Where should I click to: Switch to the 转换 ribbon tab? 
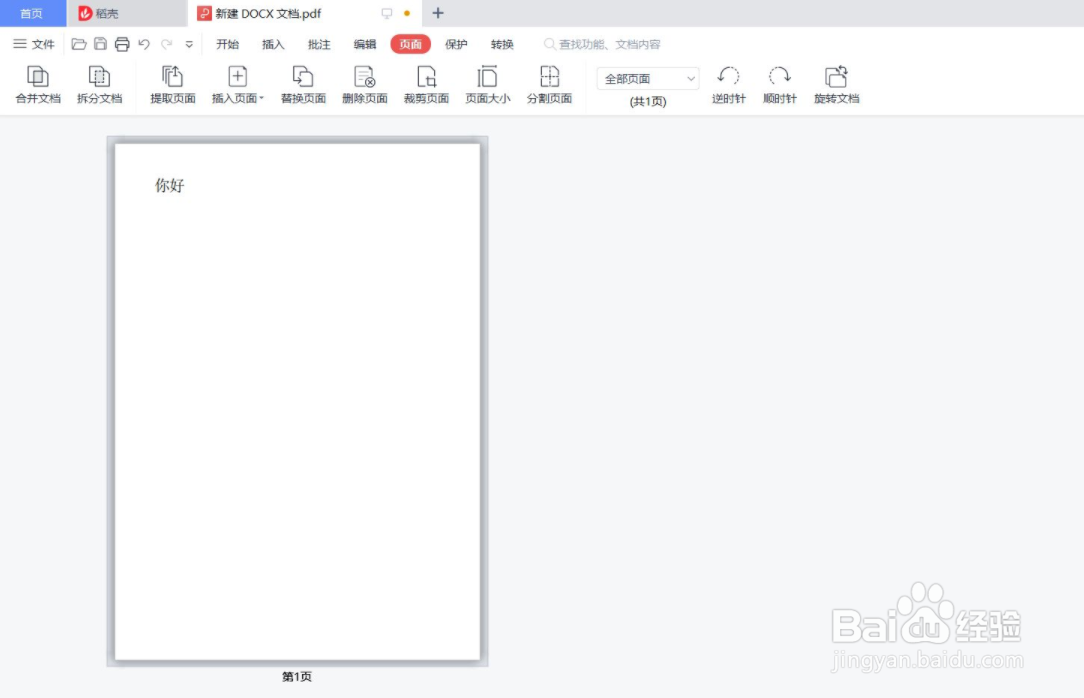coord(502,44)
